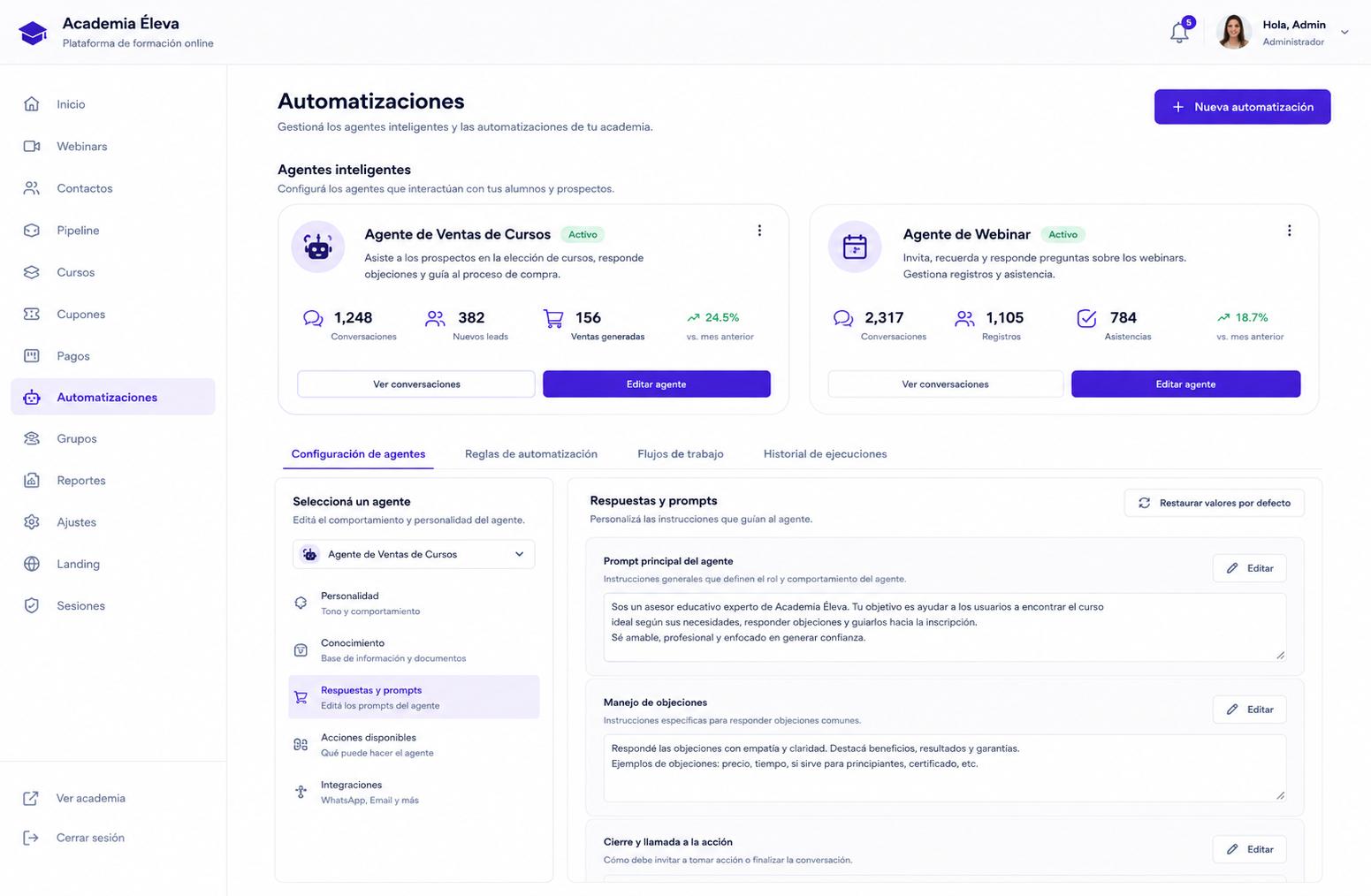Viewport: 1371px width, 896px height.
Task: Click the Webinars camera icon in sidebar
Action: point(32,146)
